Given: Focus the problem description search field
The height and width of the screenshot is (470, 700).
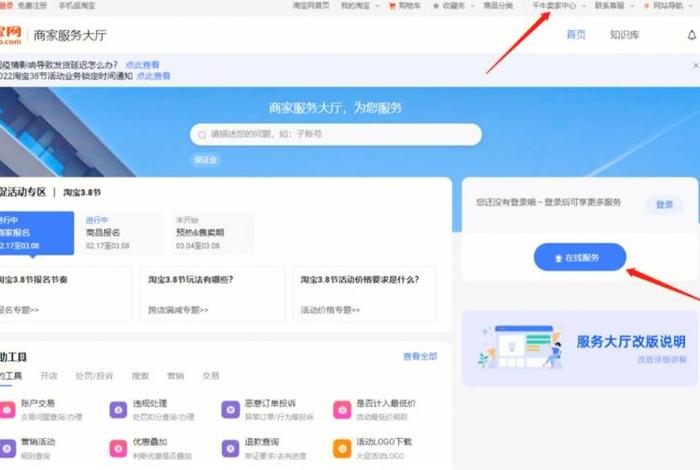Looking at the screenshot, I should (x=336, y=134).
